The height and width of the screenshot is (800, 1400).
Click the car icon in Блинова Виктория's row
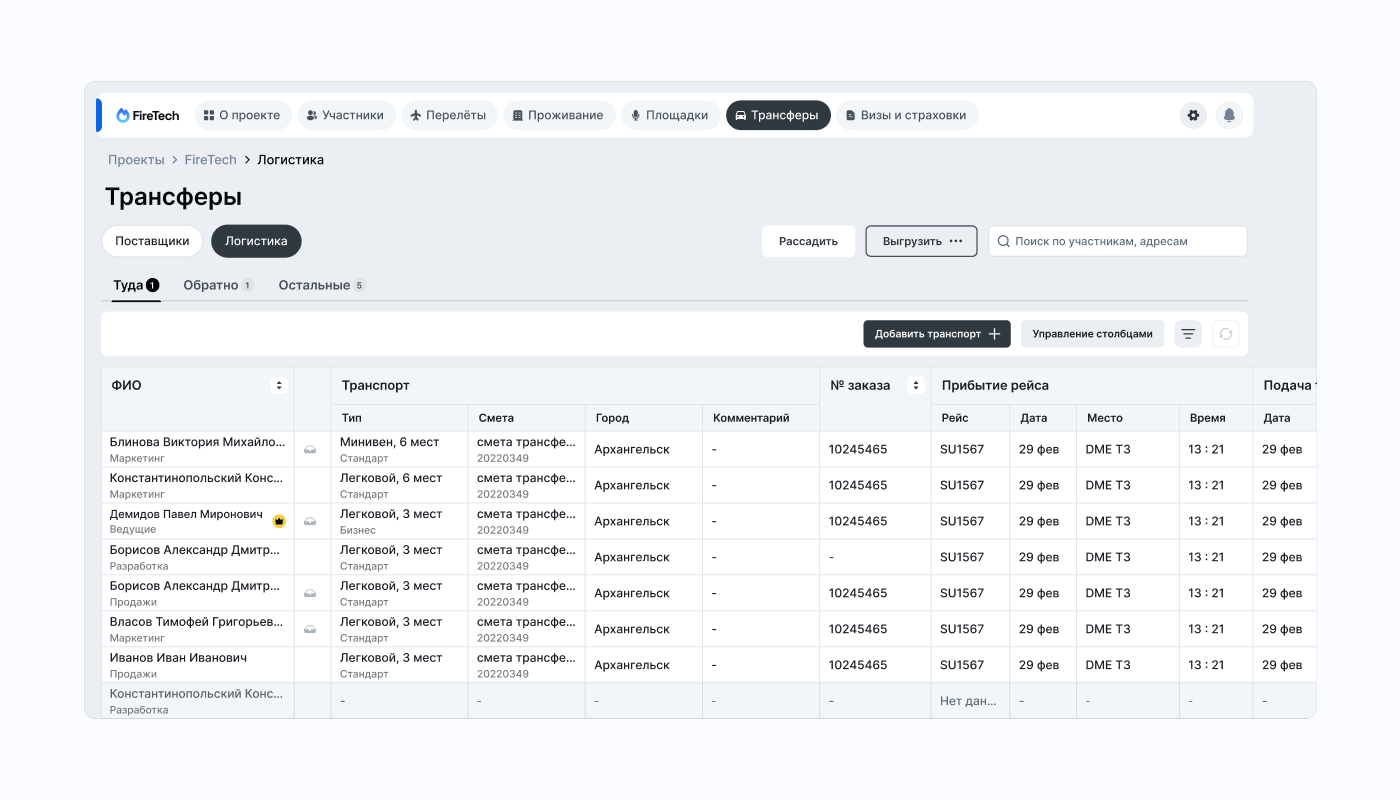point(310,450)
